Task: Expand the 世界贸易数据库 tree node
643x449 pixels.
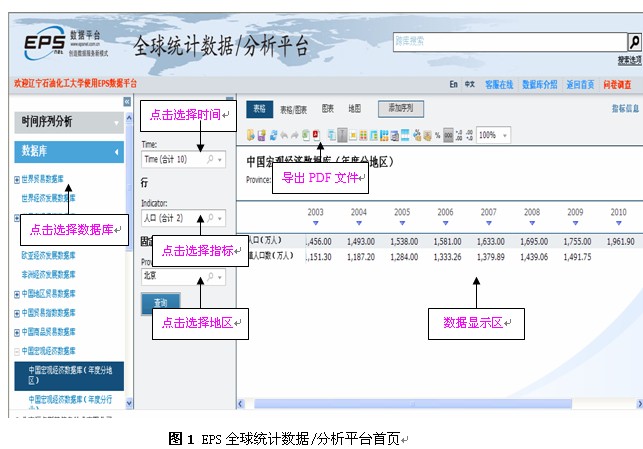Action: pyautogui.click(x=17, y=180)
